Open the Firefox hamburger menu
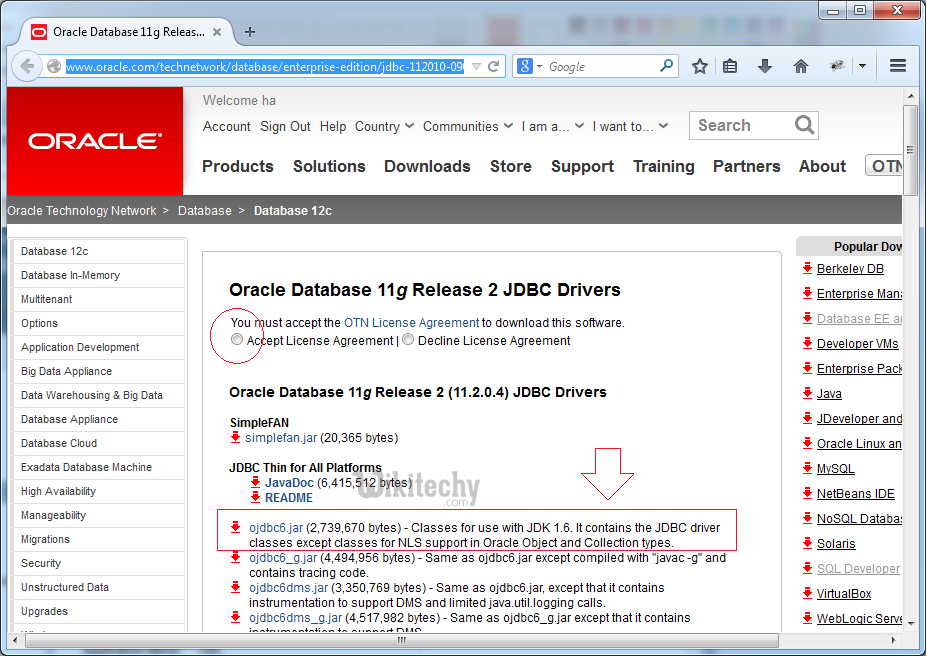The width and height of the screenshot is (926, 656). 897,66
